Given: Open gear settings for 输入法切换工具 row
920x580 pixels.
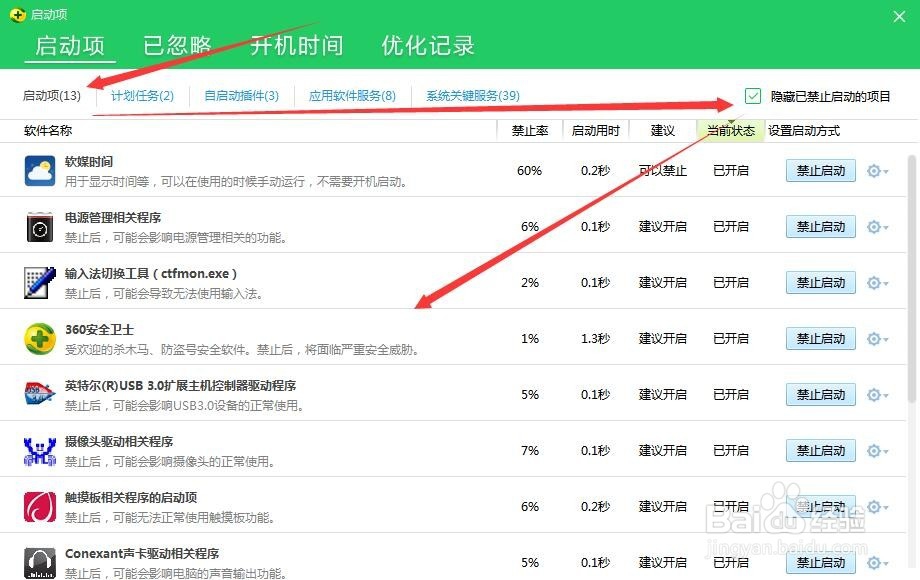Looking at the screenshot, I should (877, 283).
